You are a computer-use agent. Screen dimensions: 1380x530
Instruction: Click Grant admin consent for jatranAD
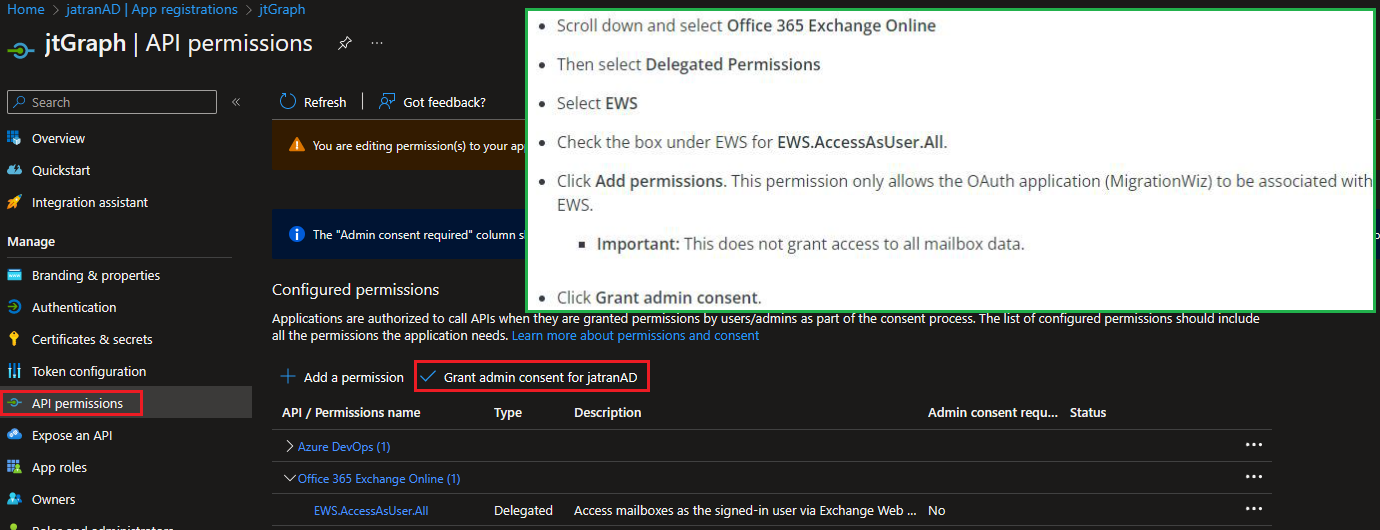(x=532, y=377)
